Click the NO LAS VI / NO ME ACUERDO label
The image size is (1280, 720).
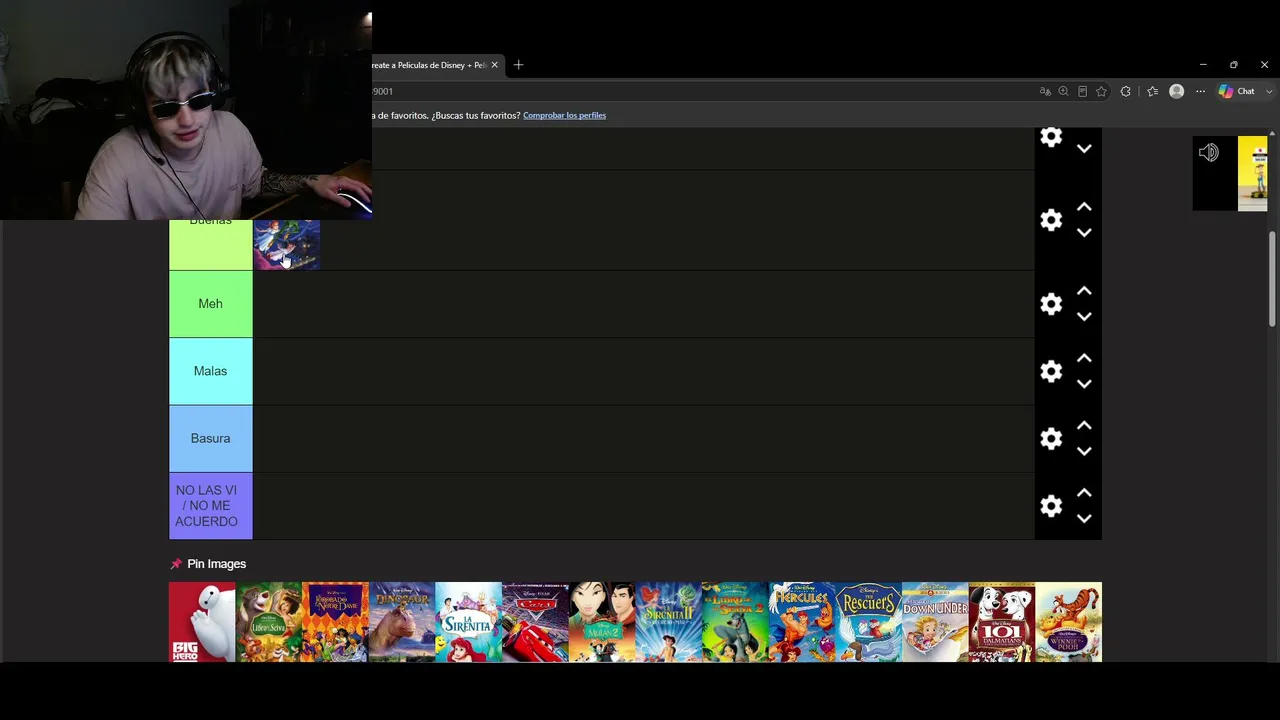click(x=210, y=506)
